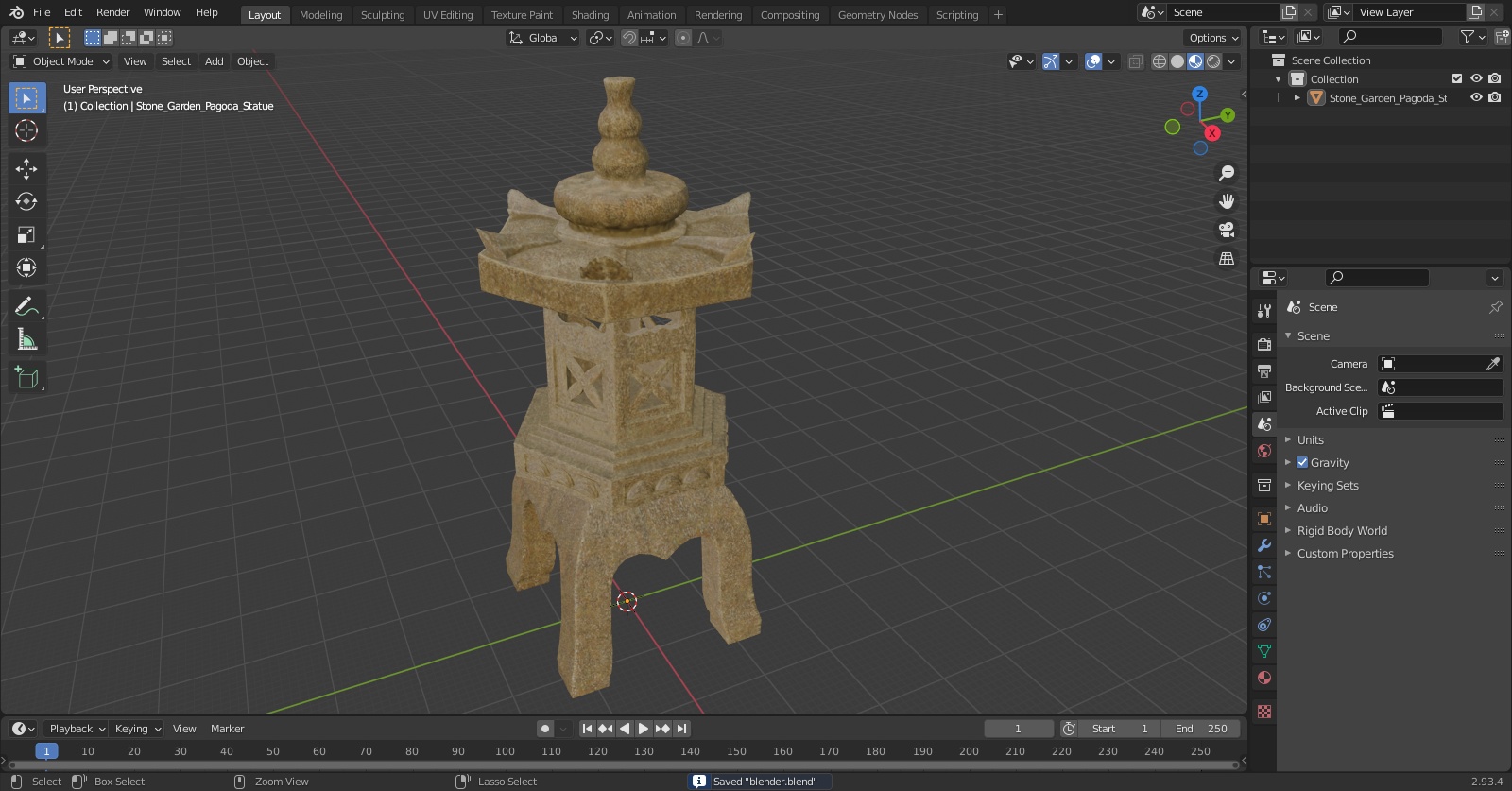Open the Particles properties tab

[1263, 572]
